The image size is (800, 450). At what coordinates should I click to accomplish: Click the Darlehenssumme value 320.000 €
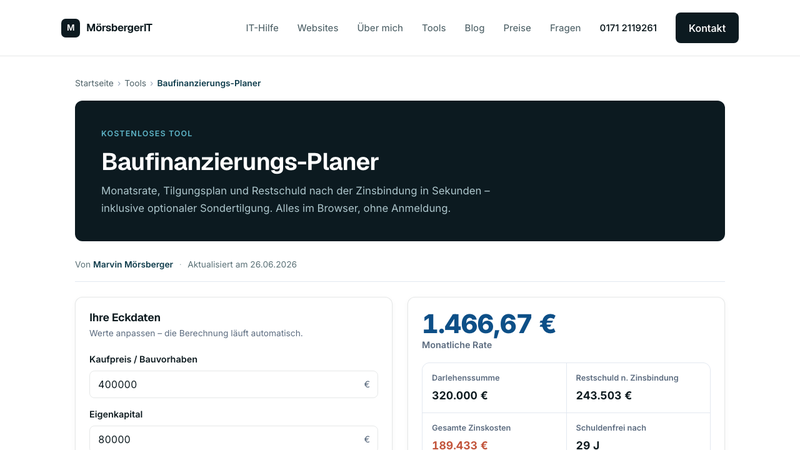coord(460,395)
